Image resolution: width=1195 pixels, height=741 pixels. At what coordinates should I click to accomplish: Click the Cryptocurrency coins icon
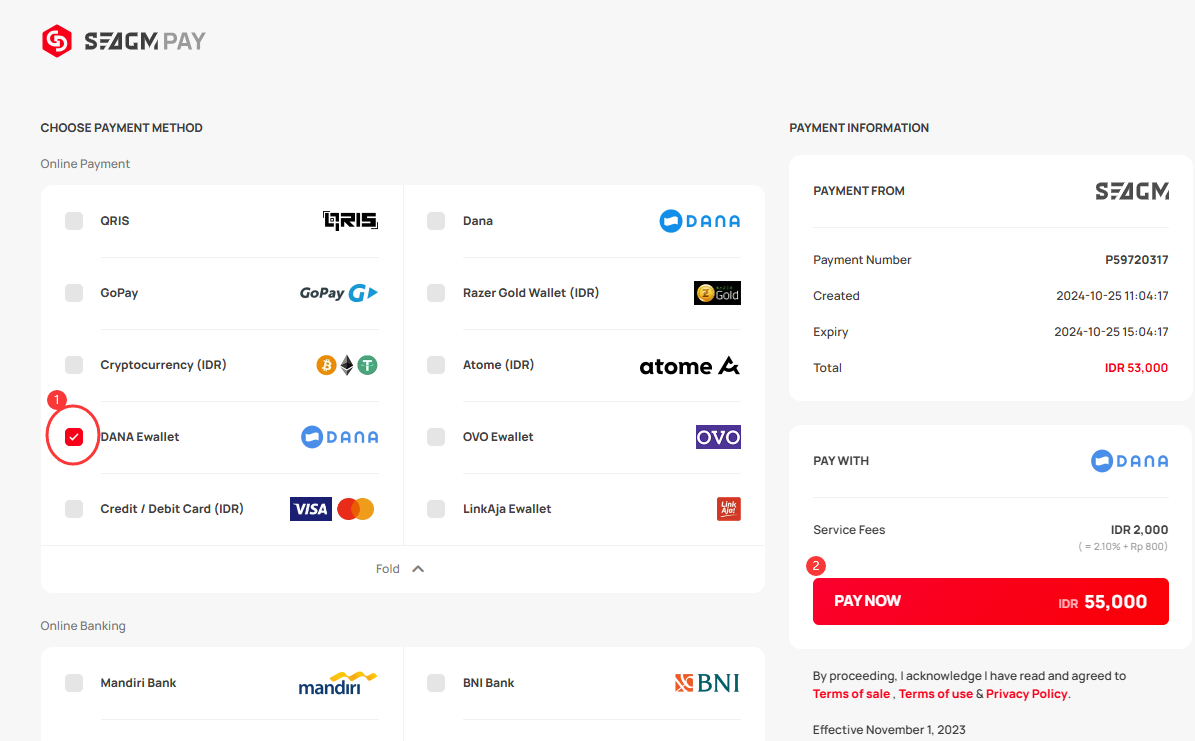point(347,365)
